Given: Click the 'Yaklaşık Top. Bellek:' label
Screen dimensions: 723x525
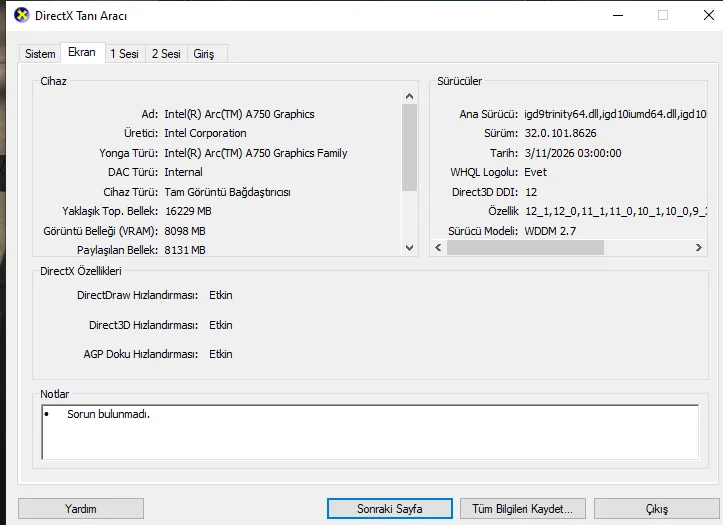Looking at the screenshot, I should point(110,211).
